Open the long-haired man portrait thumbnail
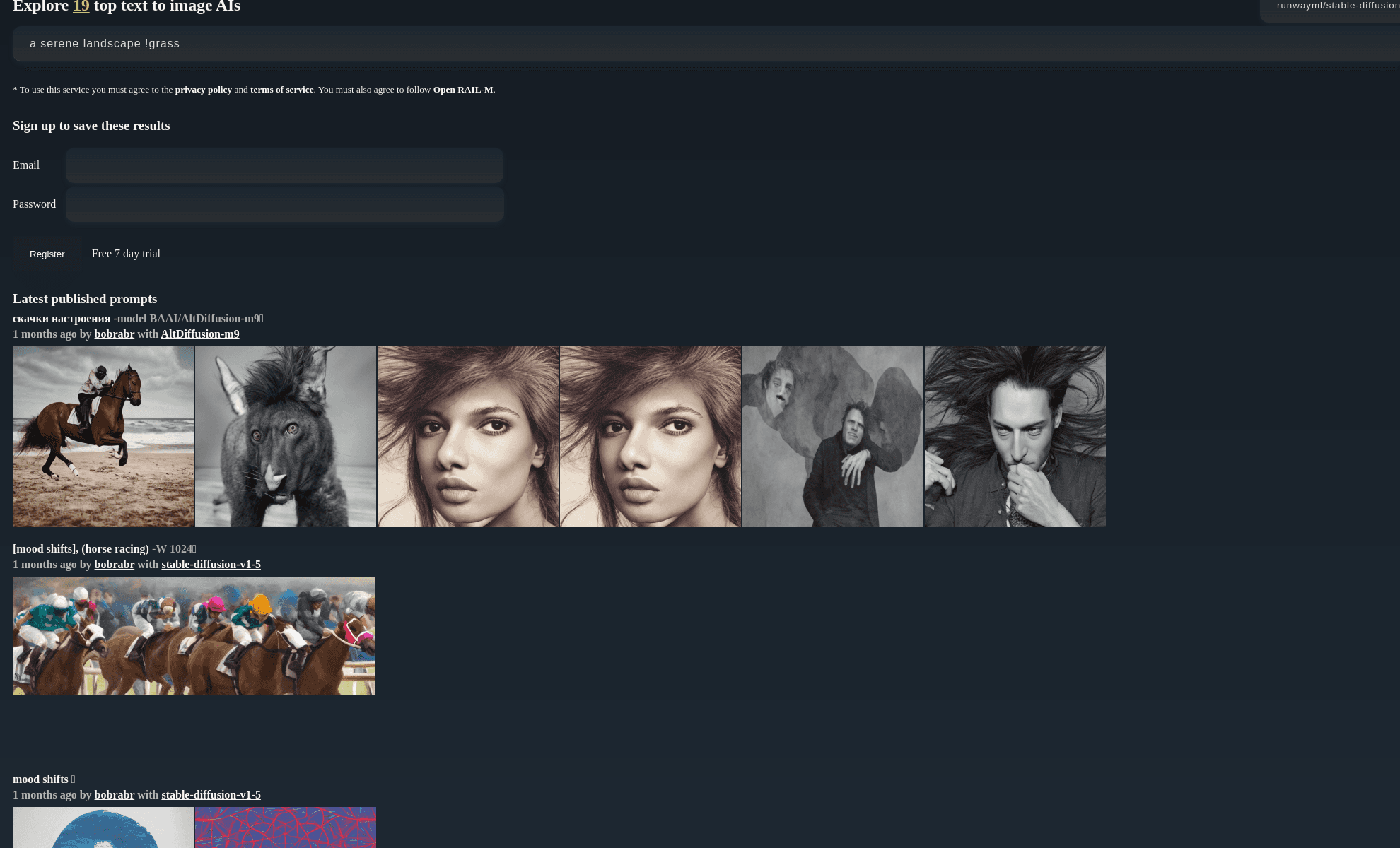The image size is (1400, 848). click(x=1015, y=437)
